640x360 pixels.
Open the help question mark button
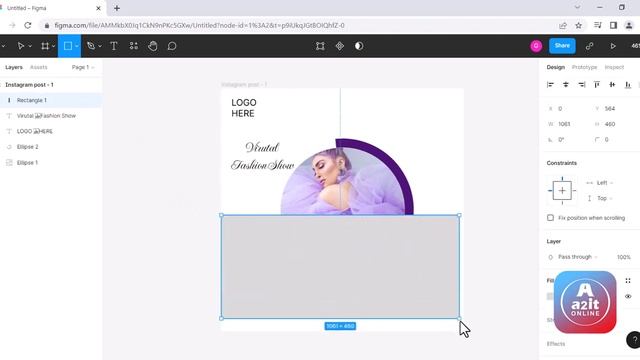634,340
